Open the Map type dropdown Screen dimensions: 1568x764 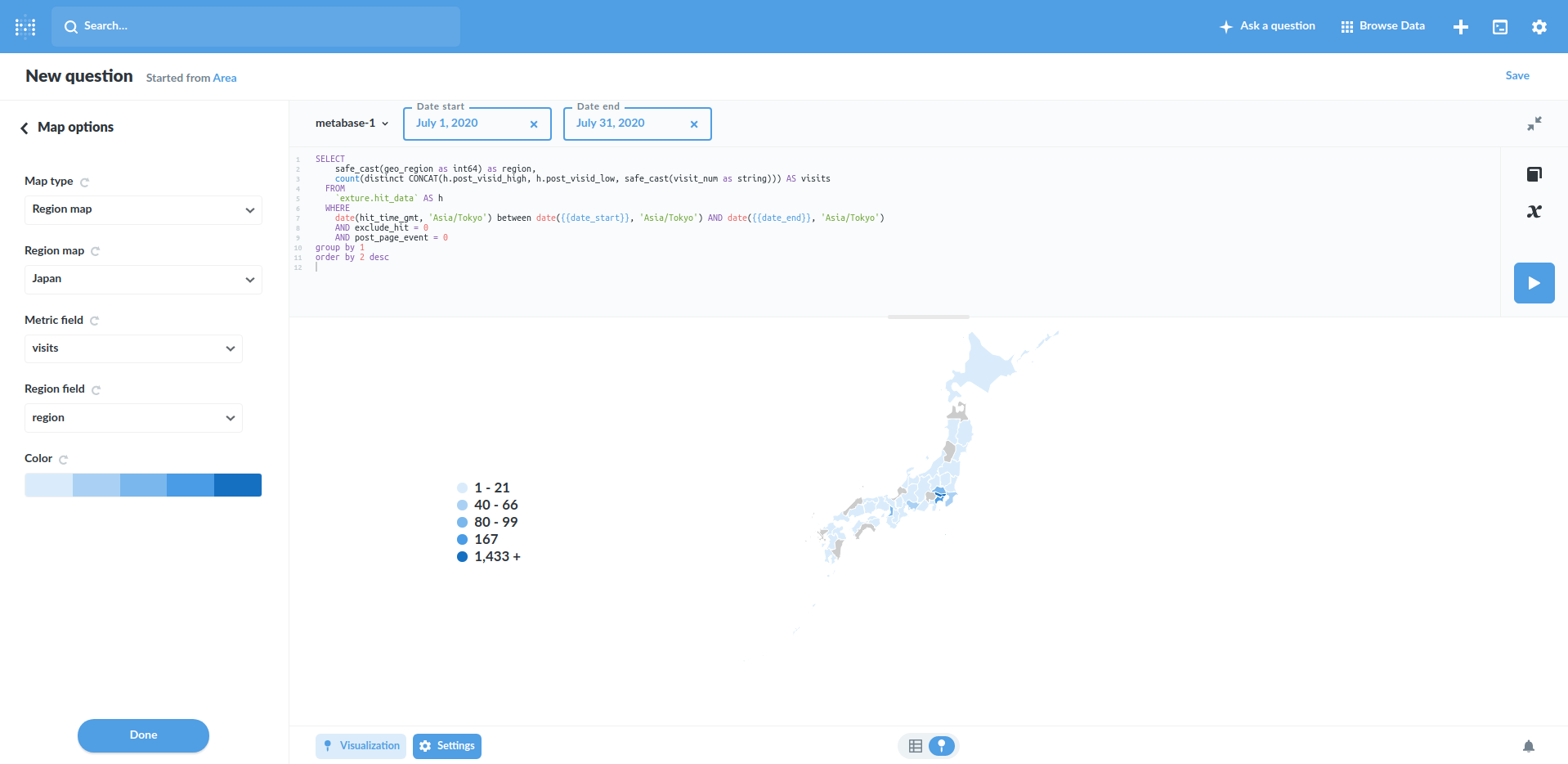click(142, 209)
